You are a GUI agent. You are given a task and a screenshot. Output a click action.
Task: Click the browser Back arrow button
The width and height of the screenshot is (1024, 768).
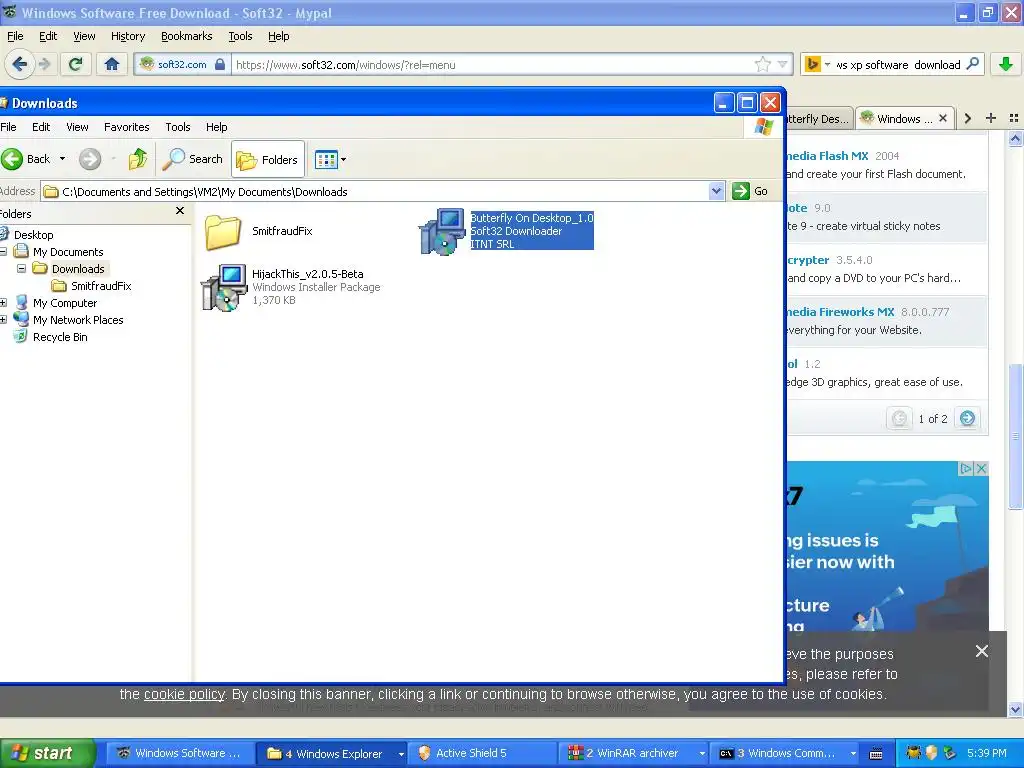[x=20, y=64]
